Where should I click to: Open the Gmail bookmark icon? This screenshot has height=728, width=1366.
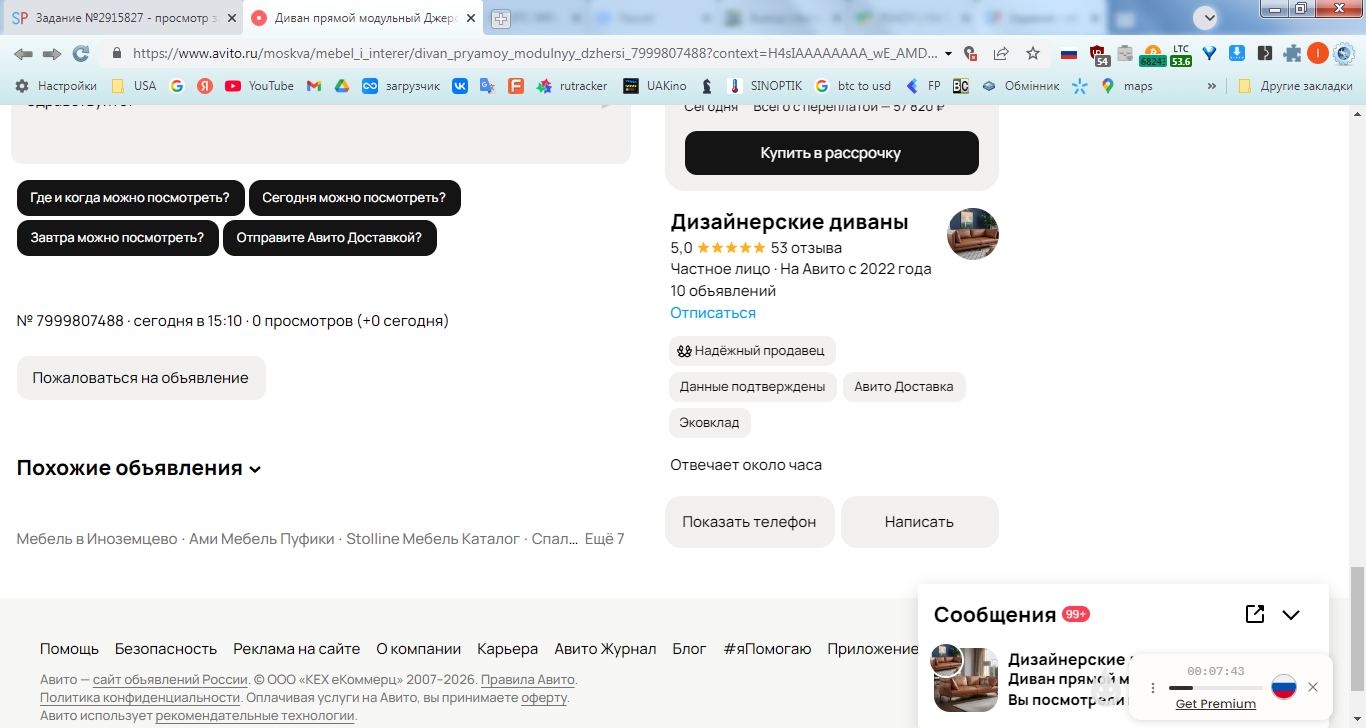click(x=314, y=86)
